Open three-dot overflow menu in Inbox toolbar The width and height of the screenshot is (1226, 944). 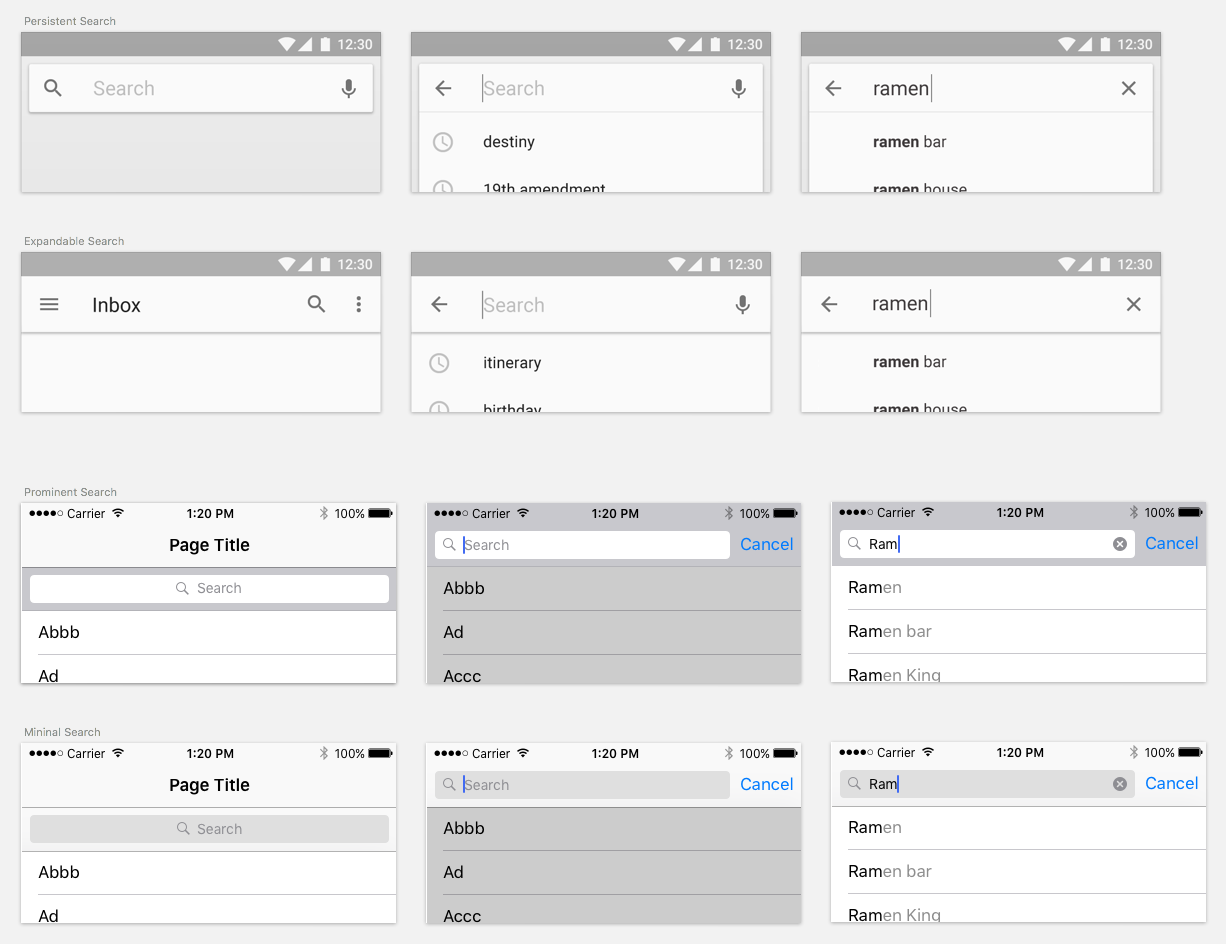(359, 305)
